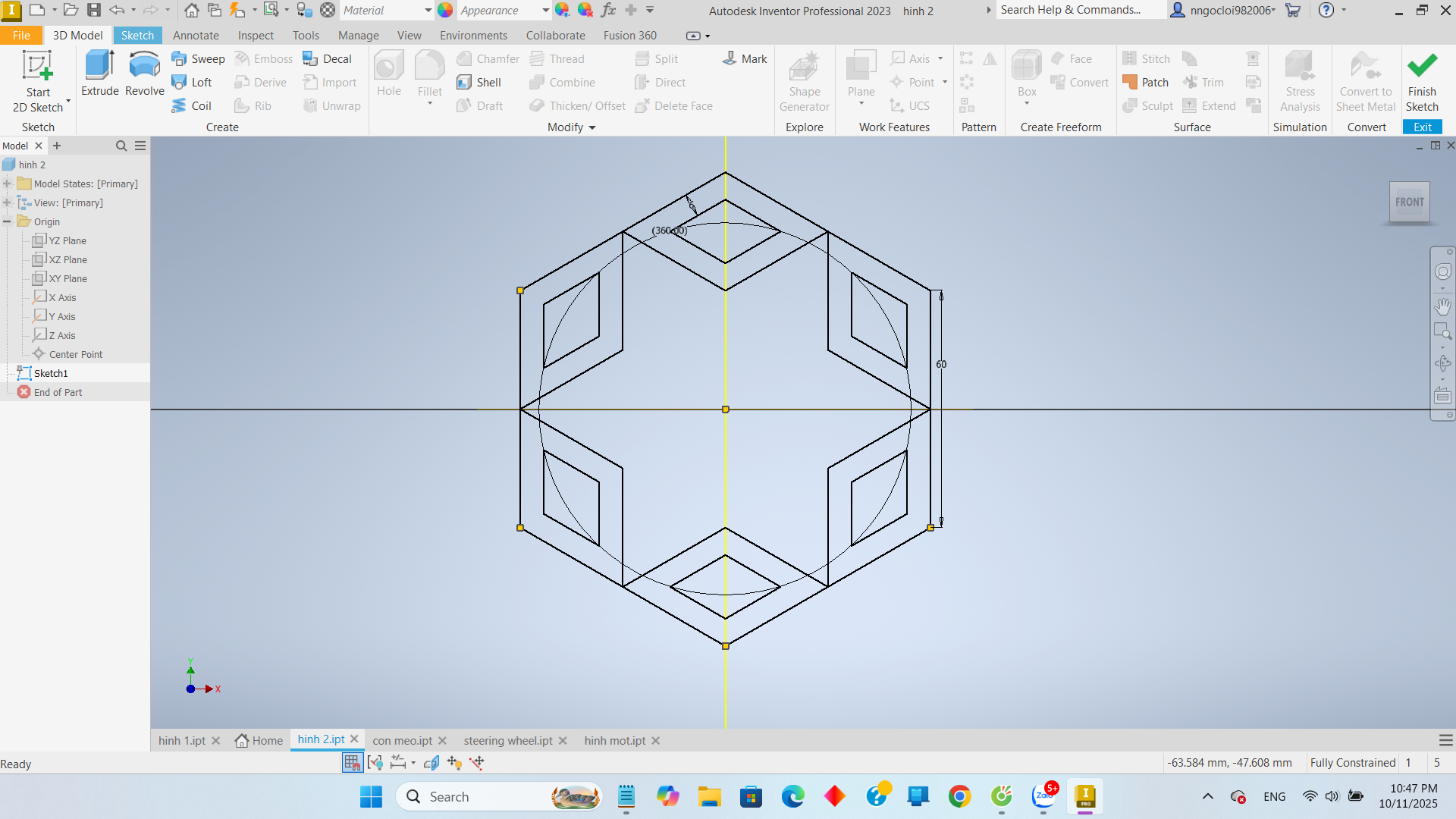Viewport: 1456px width, 819px height.
Task: Switch to the Inspect ribbon tab
Action: [256, 36]
